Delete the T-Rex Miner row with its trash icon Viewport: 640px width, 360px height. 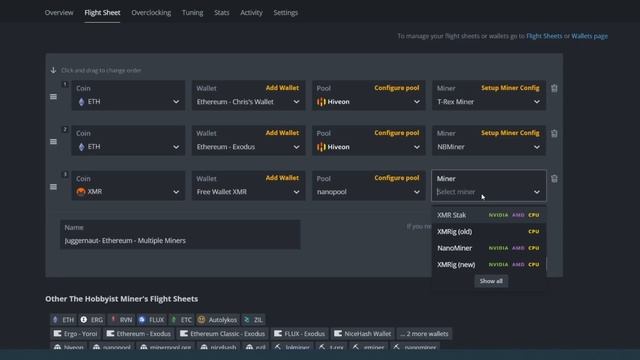[554, 88]
